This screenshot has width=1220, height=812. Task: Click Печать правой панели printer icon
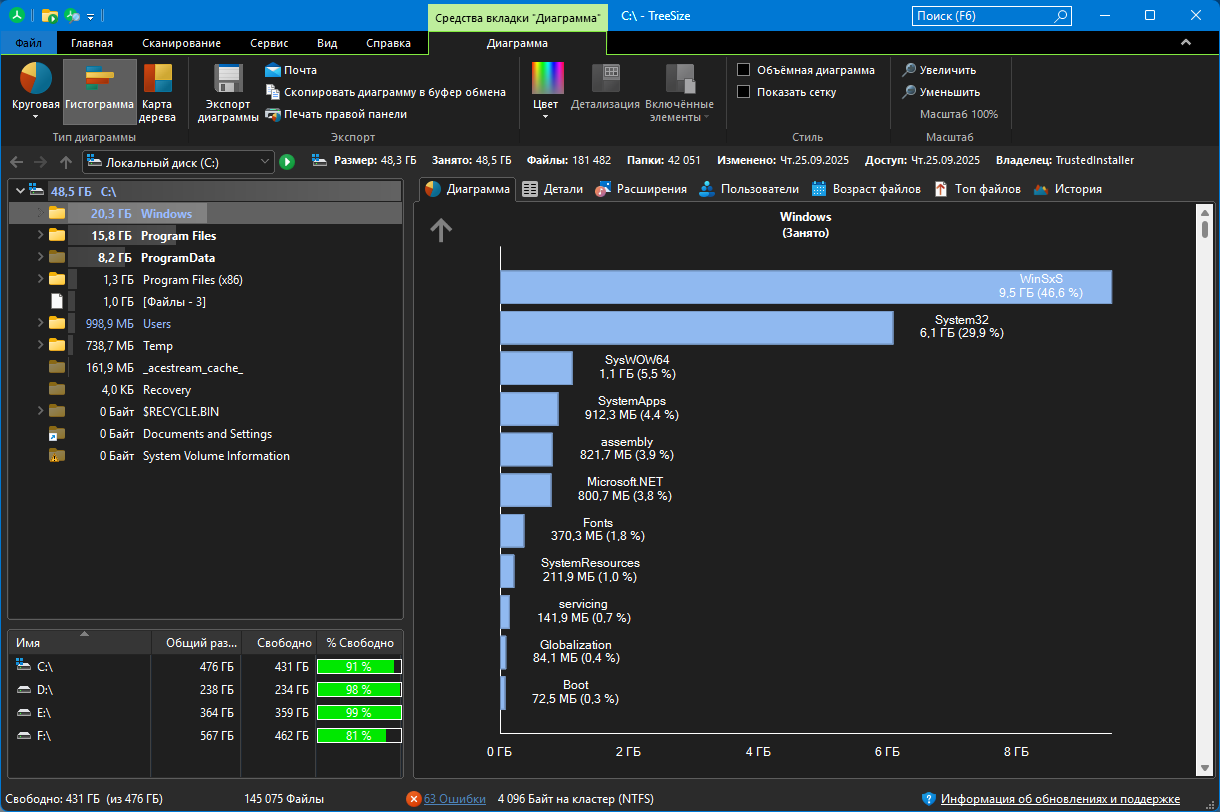click(x=273, y=114)
